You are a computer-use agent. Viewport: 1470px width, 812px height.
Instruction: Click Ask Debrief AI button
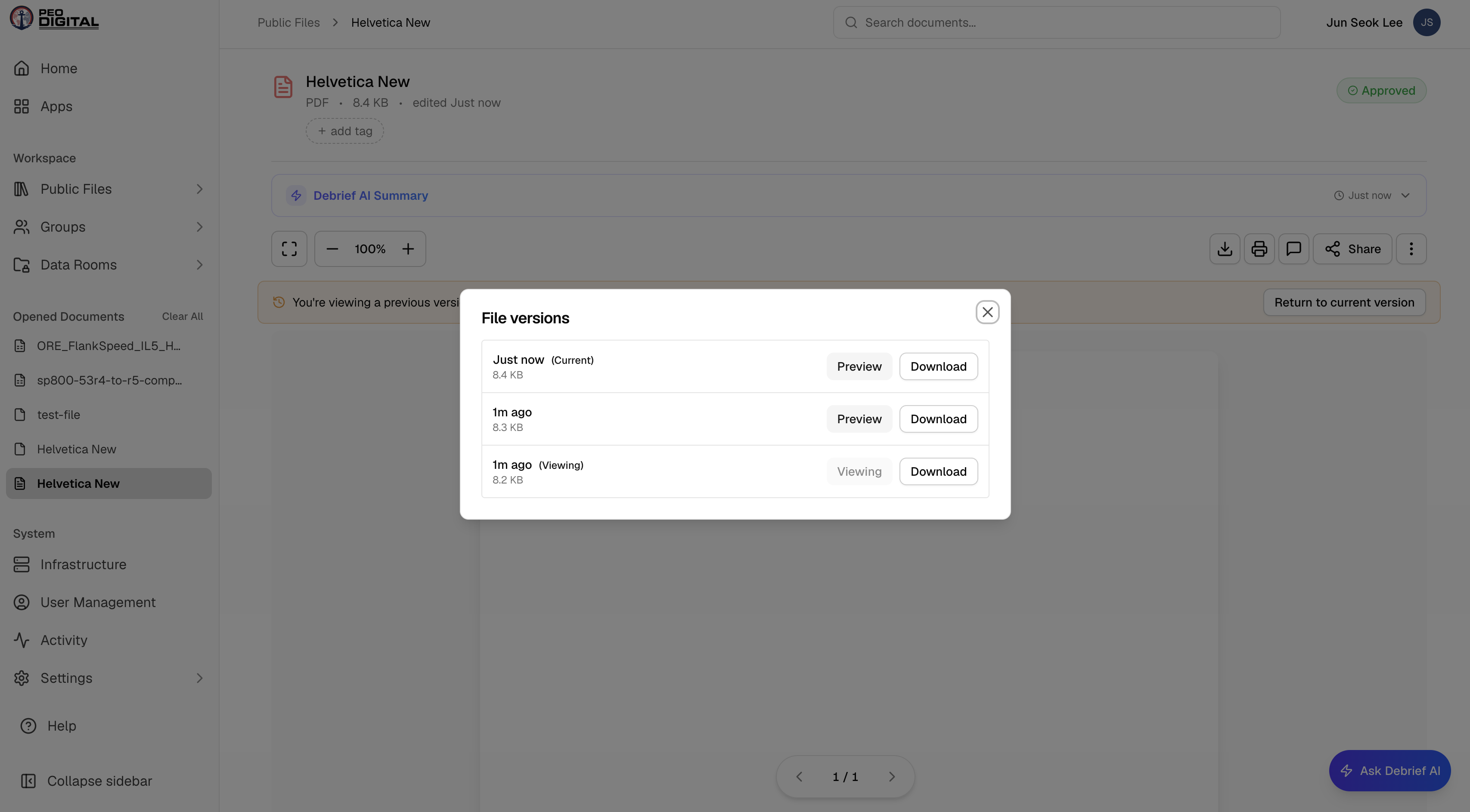1389,771
